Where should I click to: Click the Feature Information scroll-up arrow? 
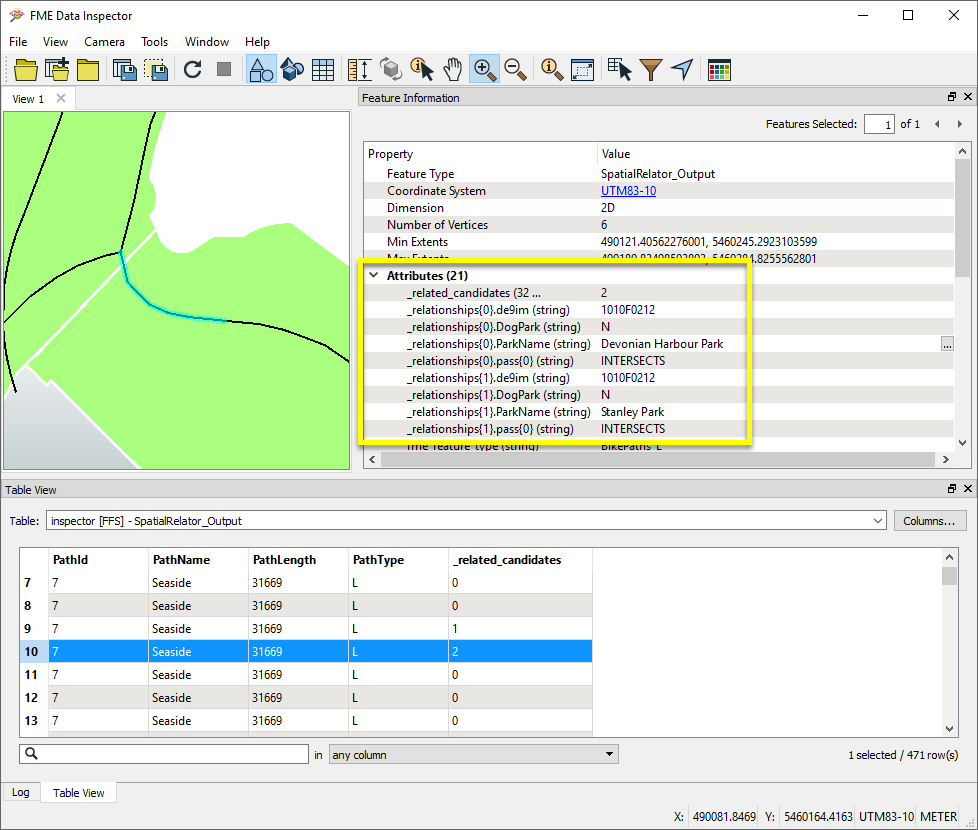[962, 151]
